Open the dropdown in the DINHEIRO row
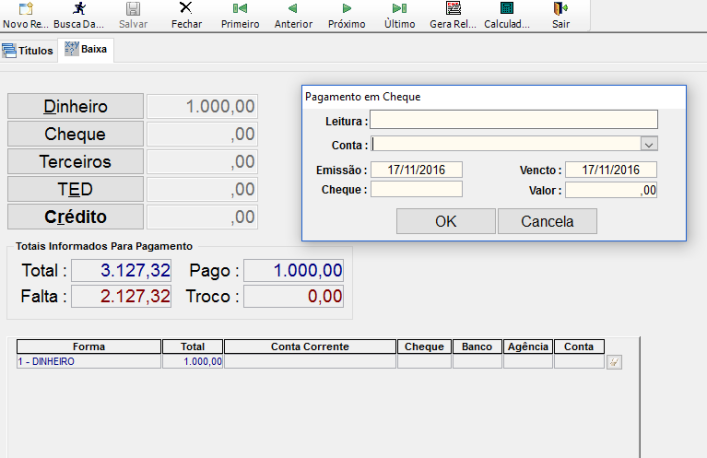The height and width of the screenshot is (458, 707). point(614,362)
